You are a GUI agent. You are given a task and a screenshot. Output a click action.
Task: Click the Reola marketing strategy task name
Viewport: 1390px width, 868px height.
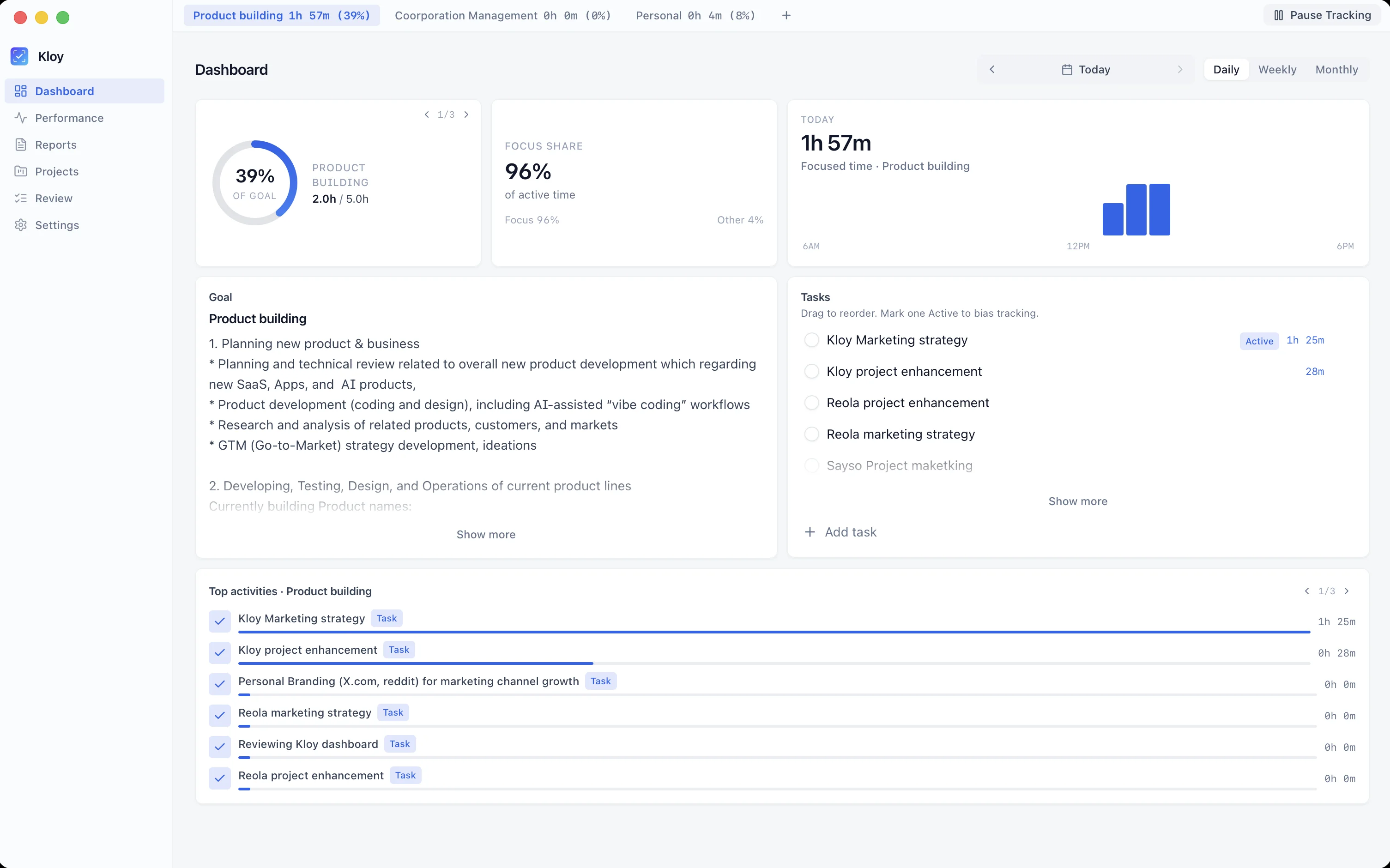pyautogui.click(x=900, y=434)
